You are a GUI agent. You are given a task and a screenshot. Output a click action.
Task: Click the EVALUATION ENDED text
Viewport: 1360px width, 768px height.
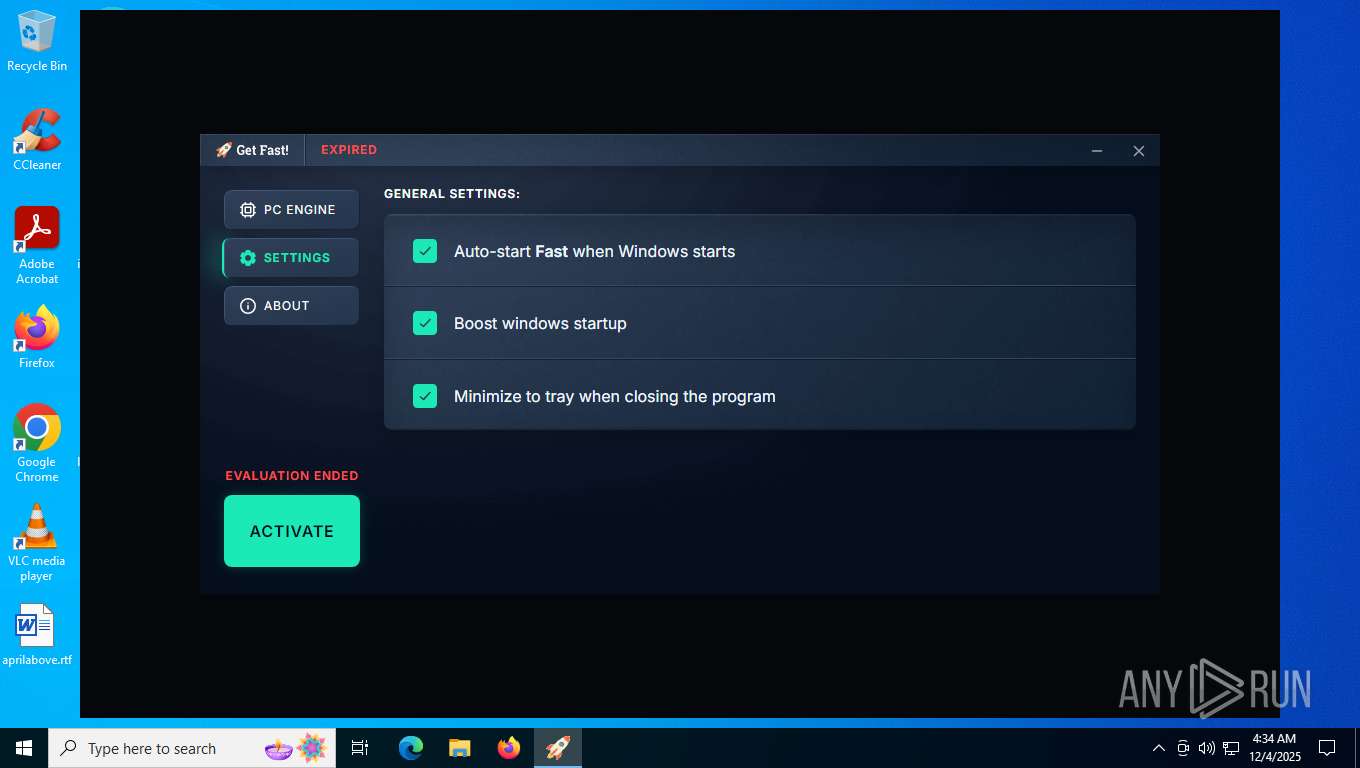tap(292, 476)
